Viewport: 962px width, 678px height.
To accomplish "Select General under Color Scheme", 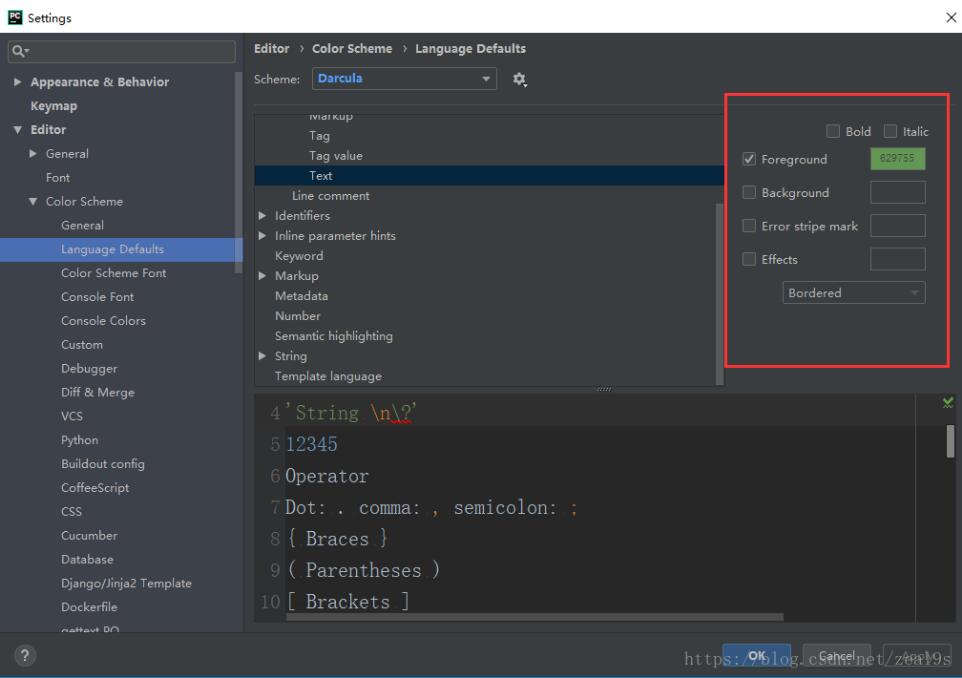I will pos(82,225).
